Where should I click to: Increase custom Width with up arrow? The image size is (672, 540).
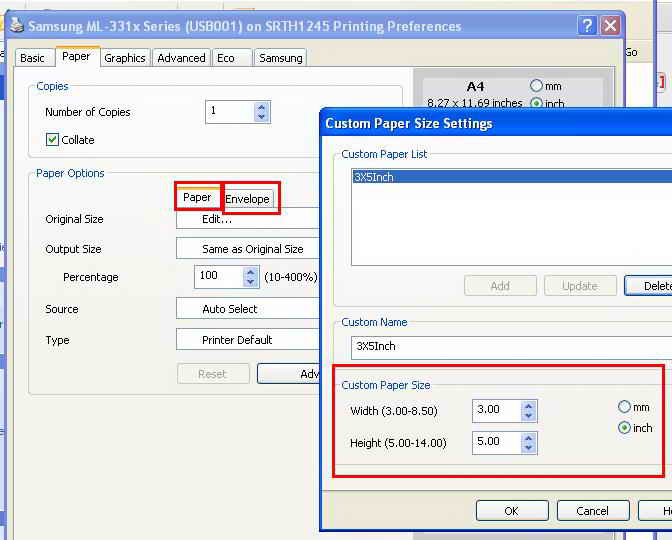[x=528, y=406]
